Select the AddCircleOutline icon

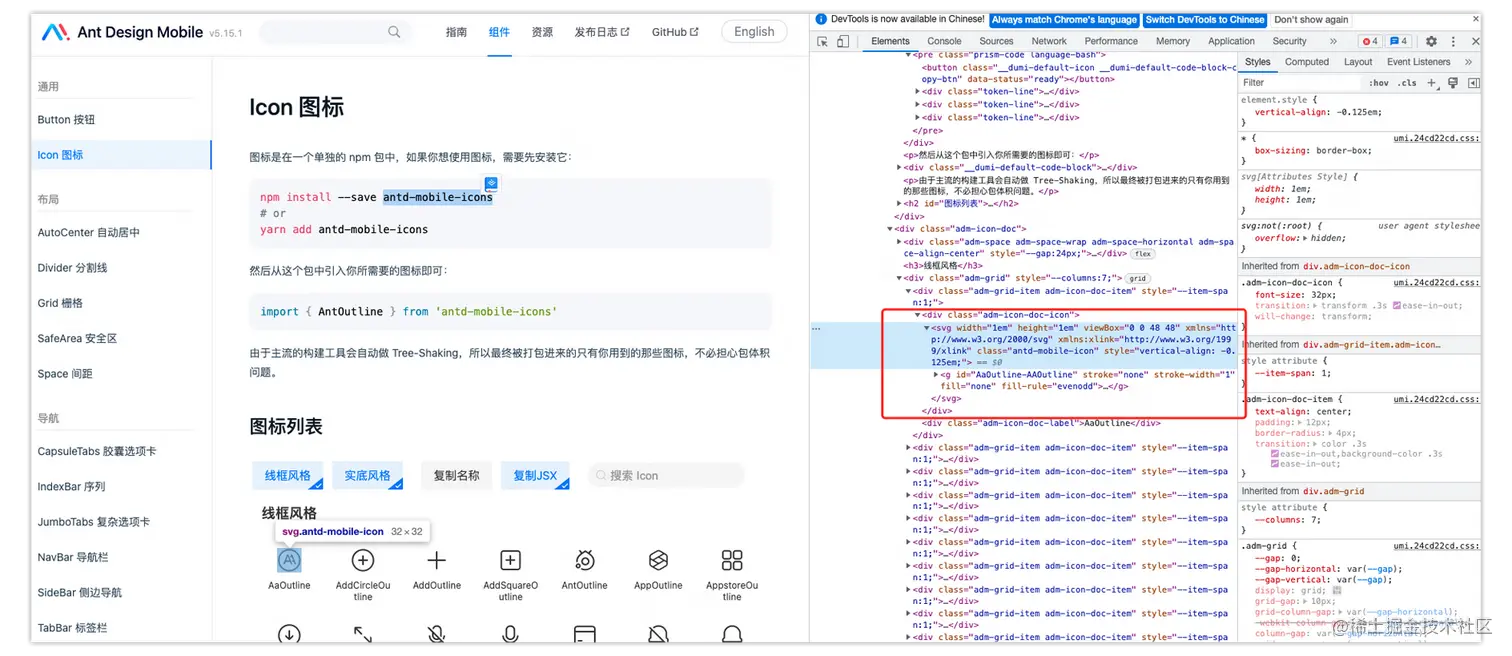pyautogui.click(x=363, y=560)
